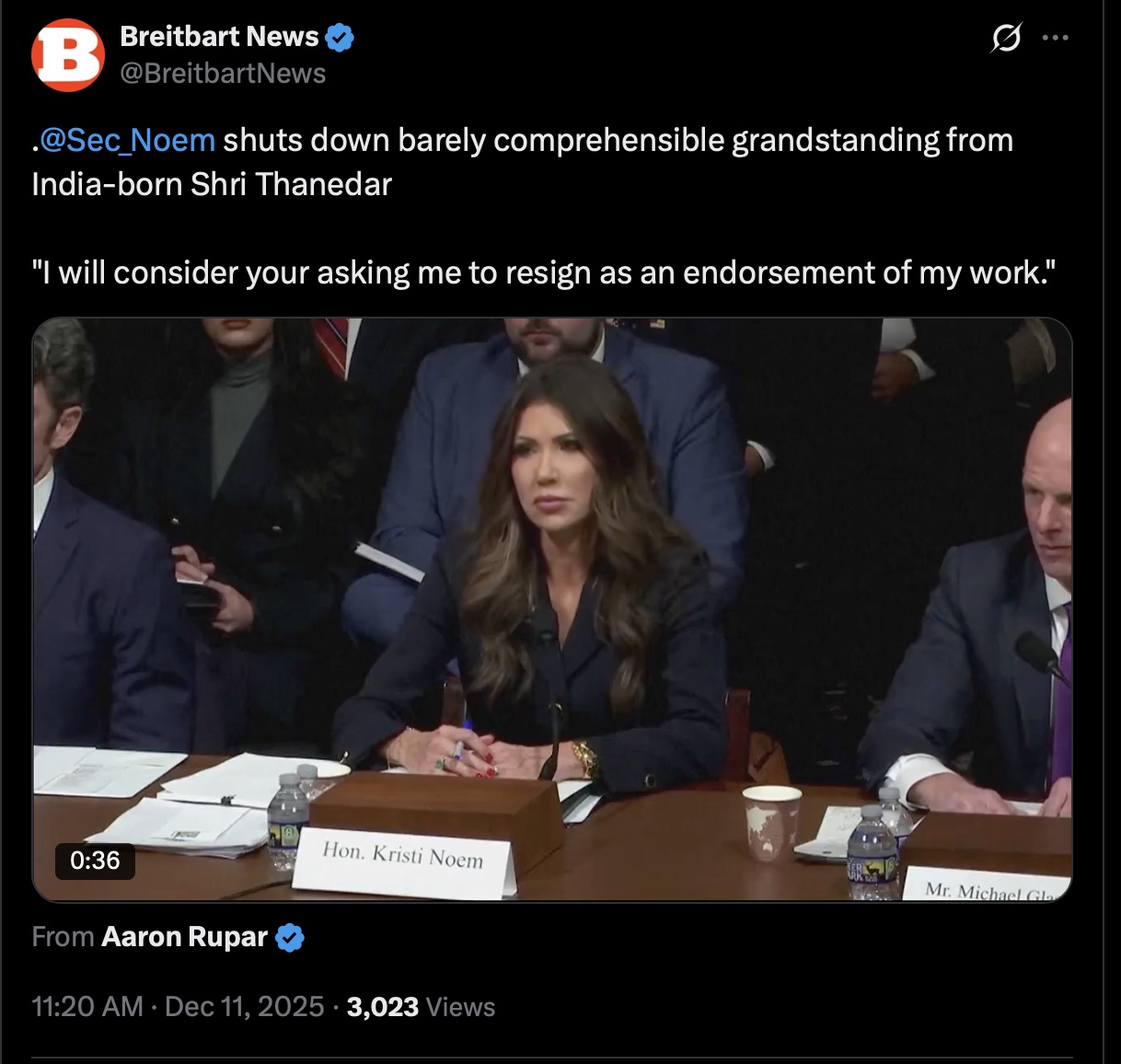
Task: Click the paper coffee cup in video frame
Action: tap(770, 822)
